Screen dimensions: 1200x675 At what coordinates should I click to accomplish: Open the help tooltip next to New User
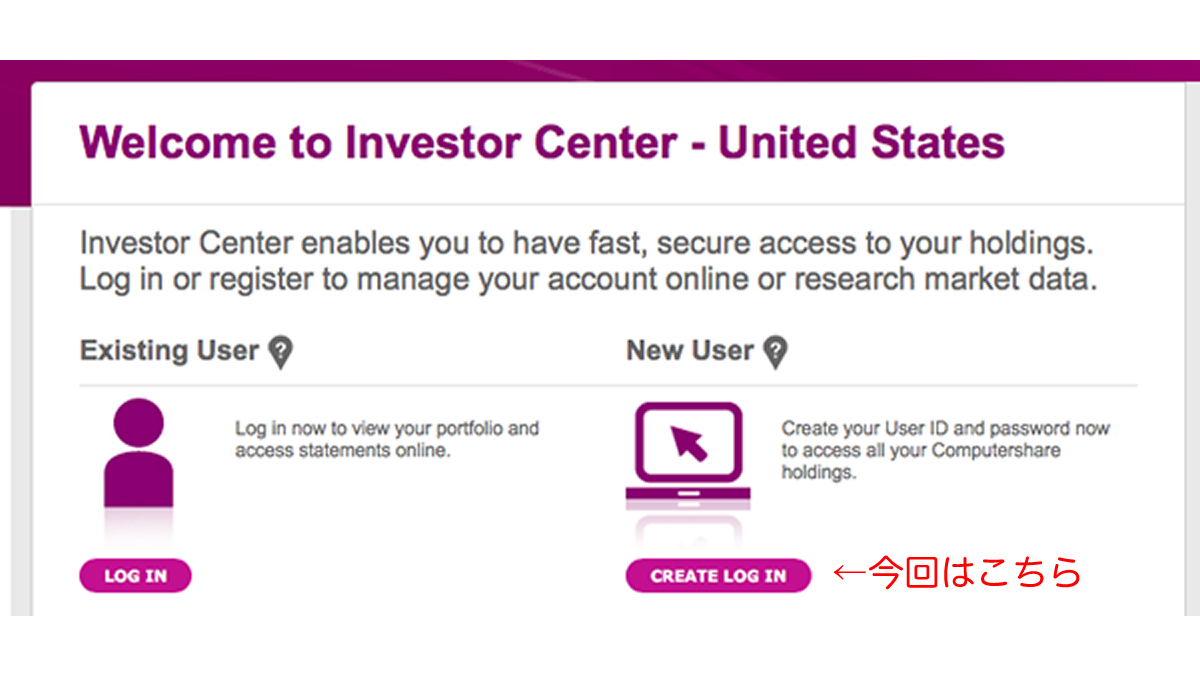point(775,352)
